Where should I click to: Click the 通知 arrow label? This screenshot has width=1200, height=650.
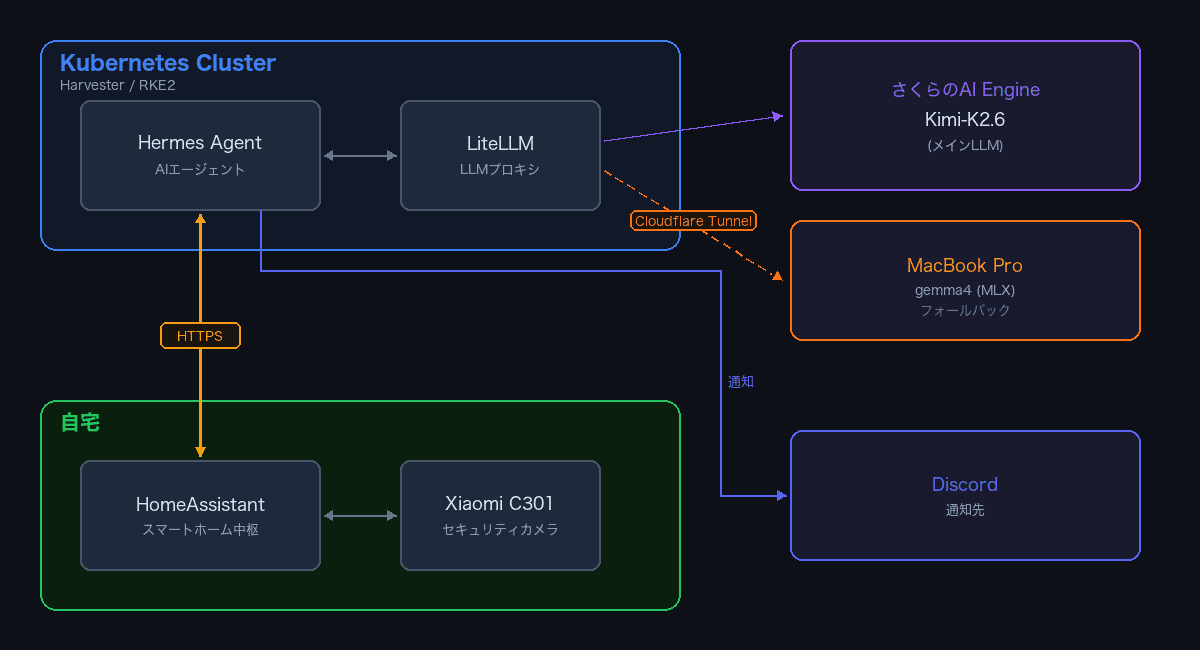pos(741,382)
